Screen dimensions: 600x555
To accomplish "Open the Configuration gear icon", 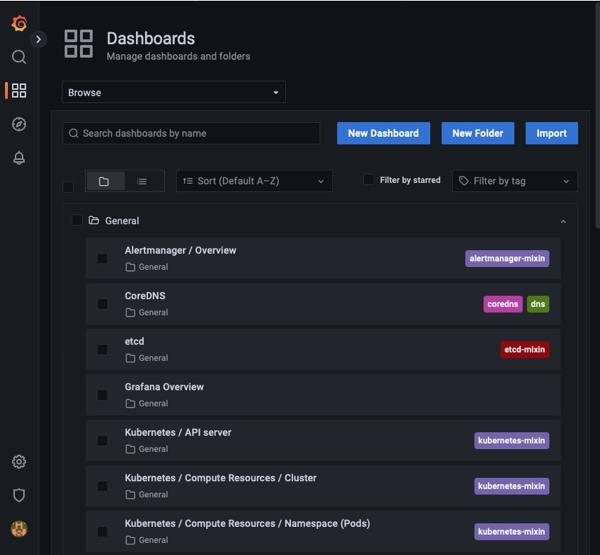I will tap(19, 462).
